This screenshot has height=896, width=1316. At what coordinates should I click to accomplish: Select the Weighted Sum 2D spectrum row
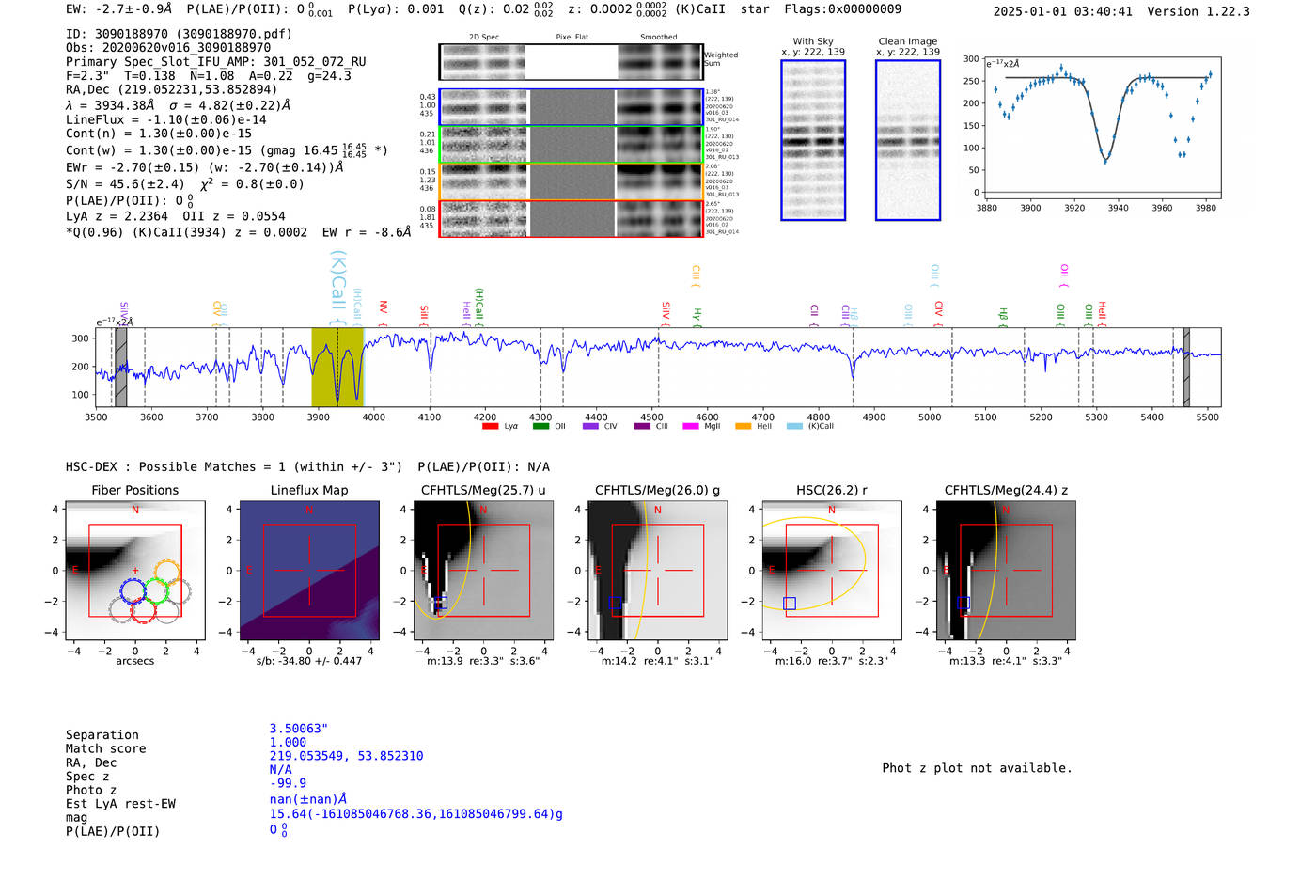571,62
